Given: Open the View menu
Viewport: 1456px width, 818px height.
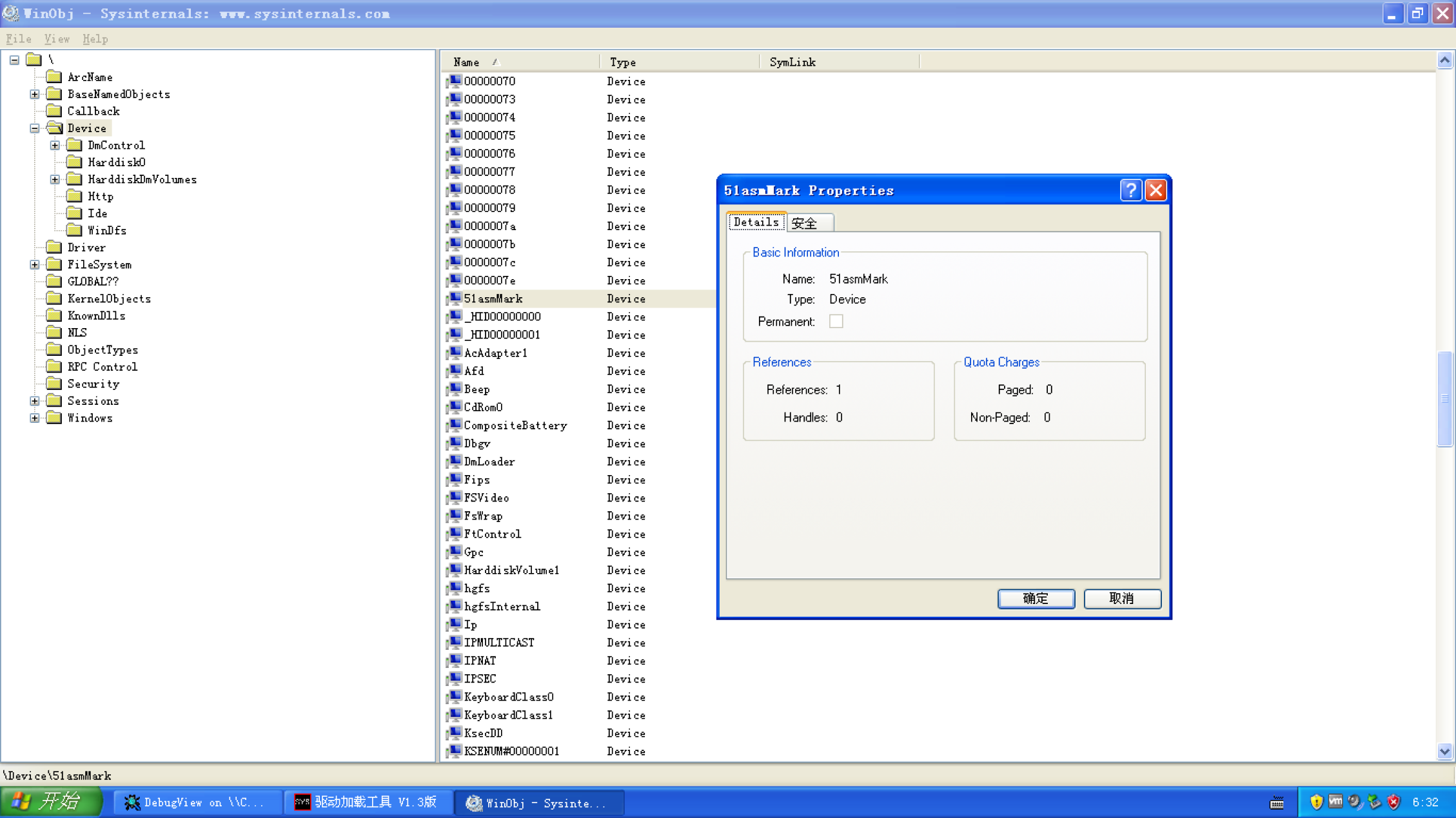Looking at the screenshot, I should pyautogui.click(x=56, y=38).
